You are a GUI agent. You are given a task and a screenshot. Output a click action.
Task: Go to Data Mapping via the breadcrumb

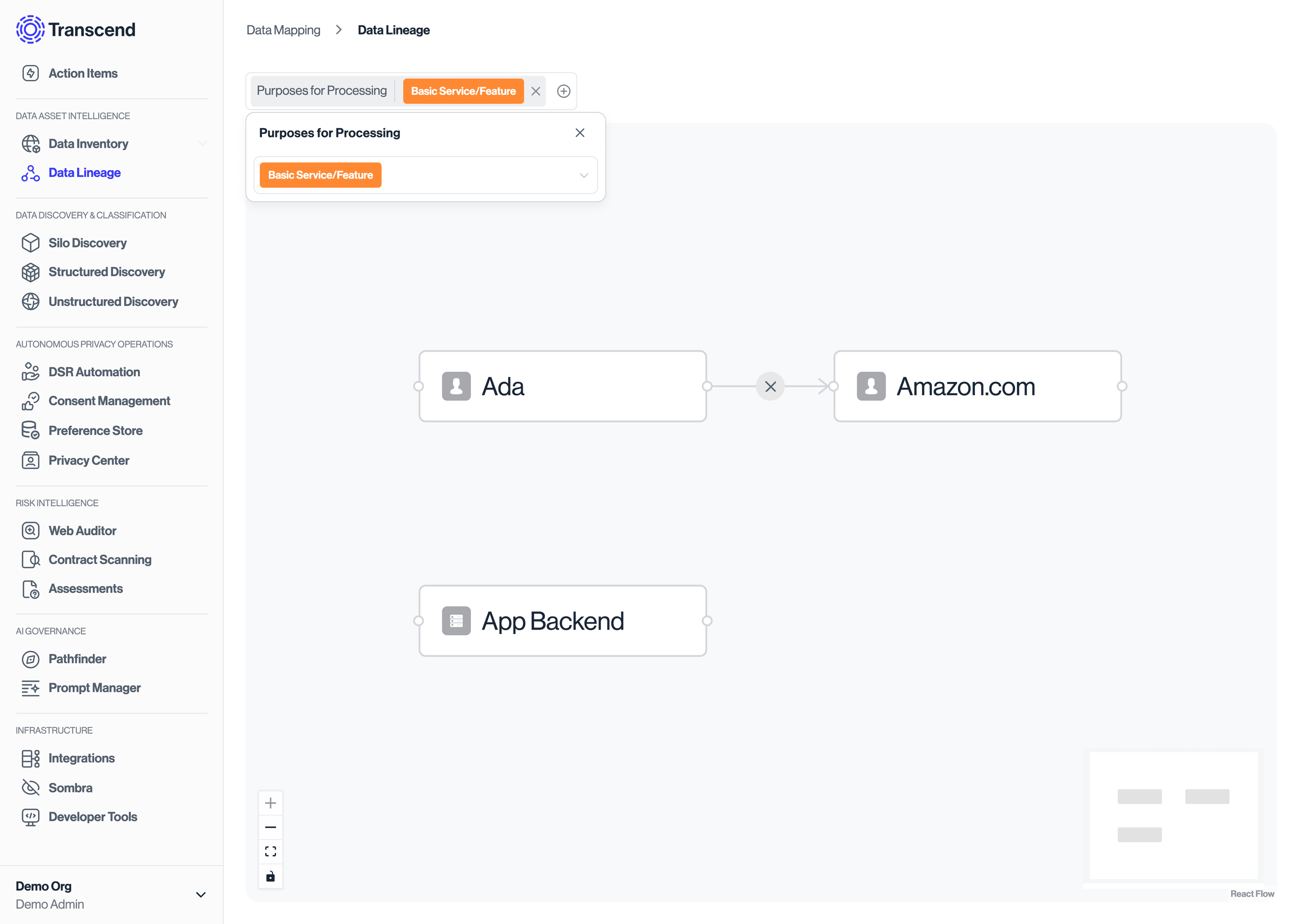point(283,29)
